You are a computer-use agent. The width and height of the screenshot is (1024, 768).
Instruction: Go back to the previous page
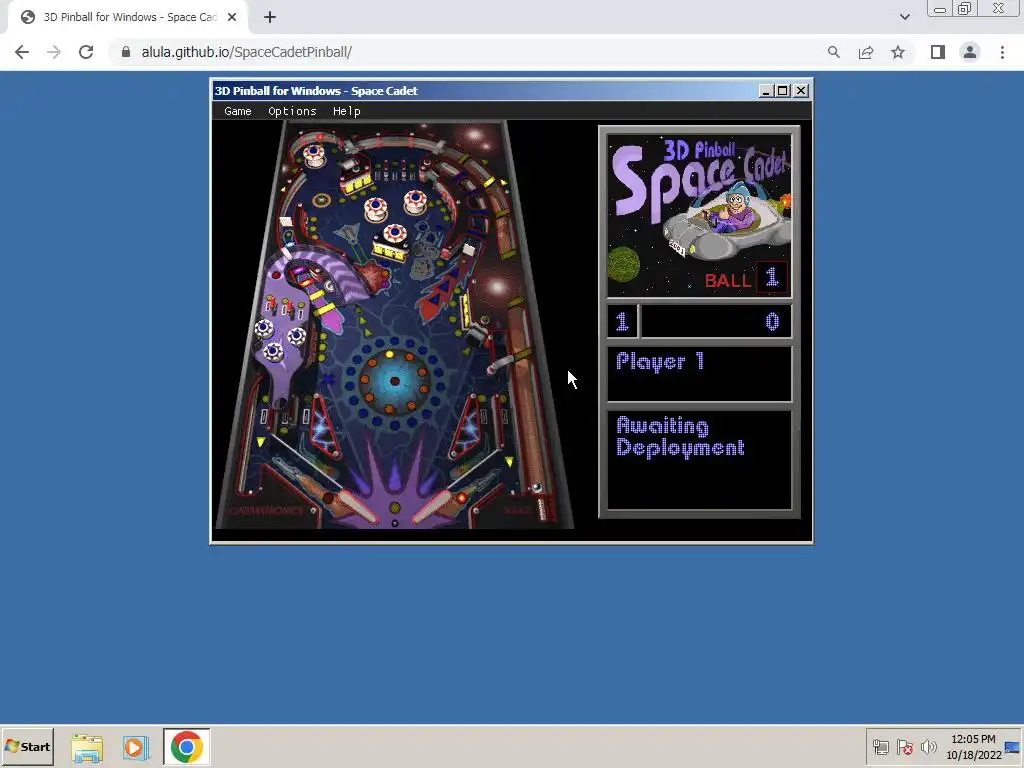point(22,52)
